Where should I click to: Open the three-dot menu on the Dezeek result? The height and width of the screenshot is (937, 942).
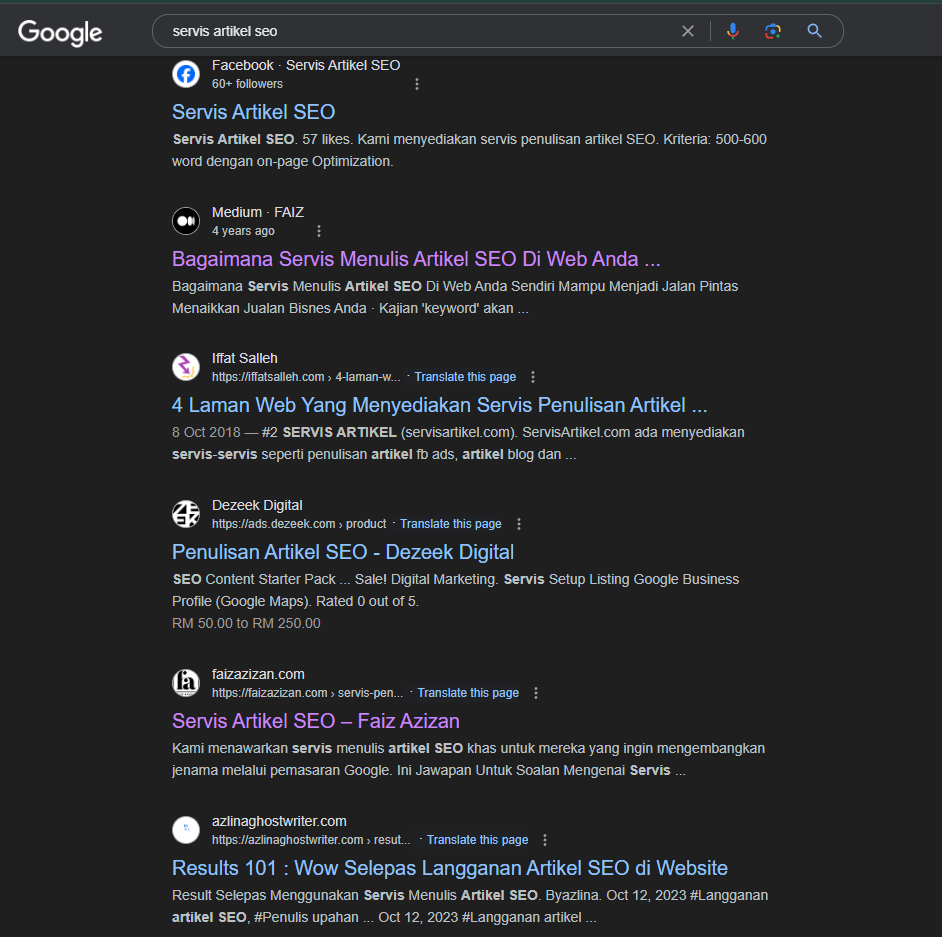tap(519, 523)
